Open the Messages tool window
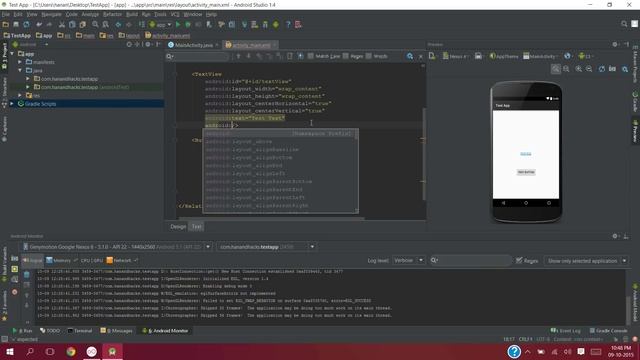Image resolution: width=640 pixels, height=360 pixels. click(117, 331)
